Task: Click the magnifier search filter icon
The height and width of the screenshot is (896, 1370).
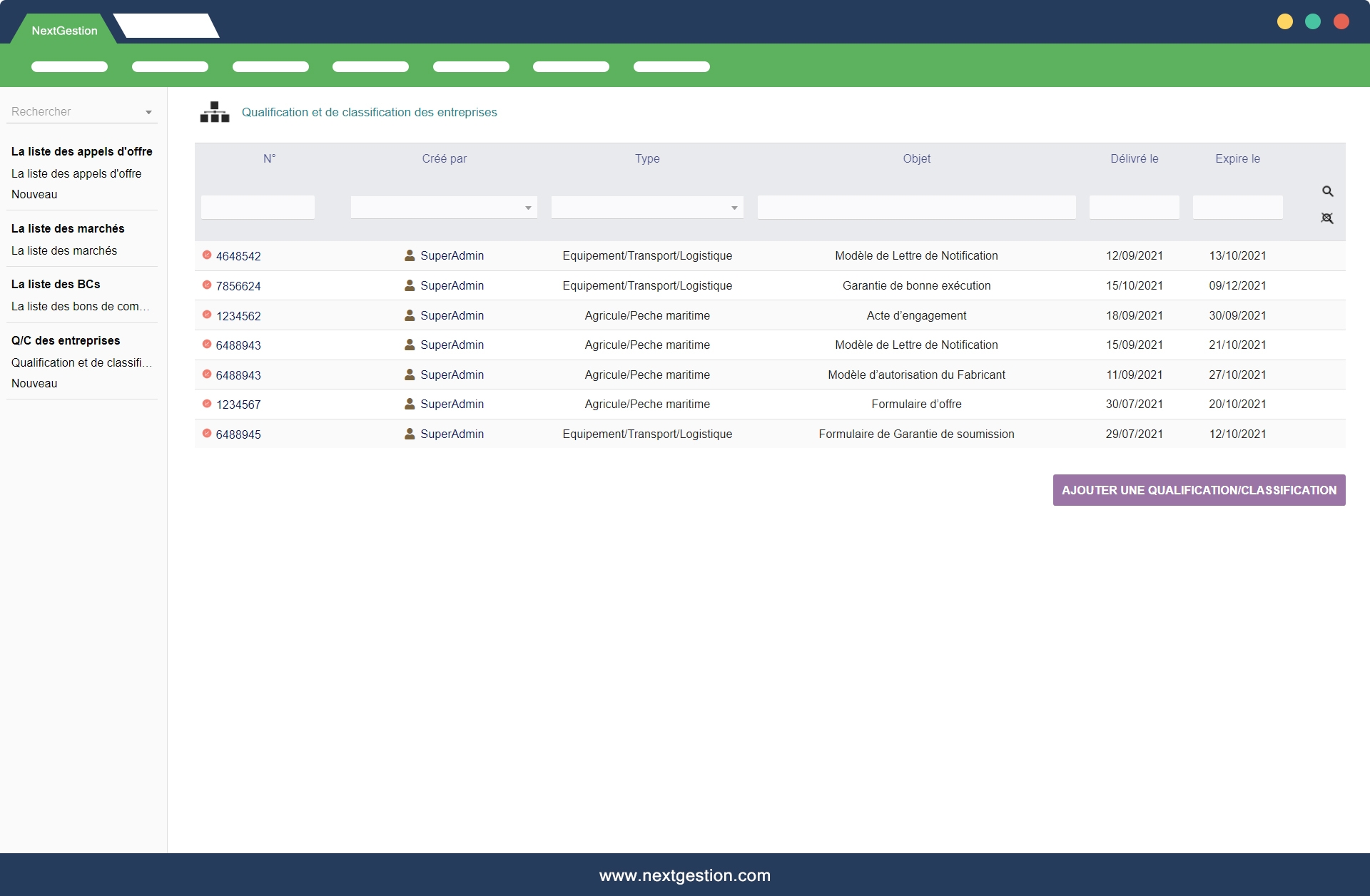Action: tap(1327, 191)
